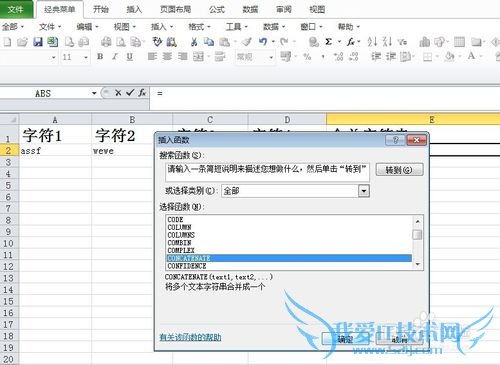
Task: Click the Sort ascending A-Z icon
Action: point(372,42)
